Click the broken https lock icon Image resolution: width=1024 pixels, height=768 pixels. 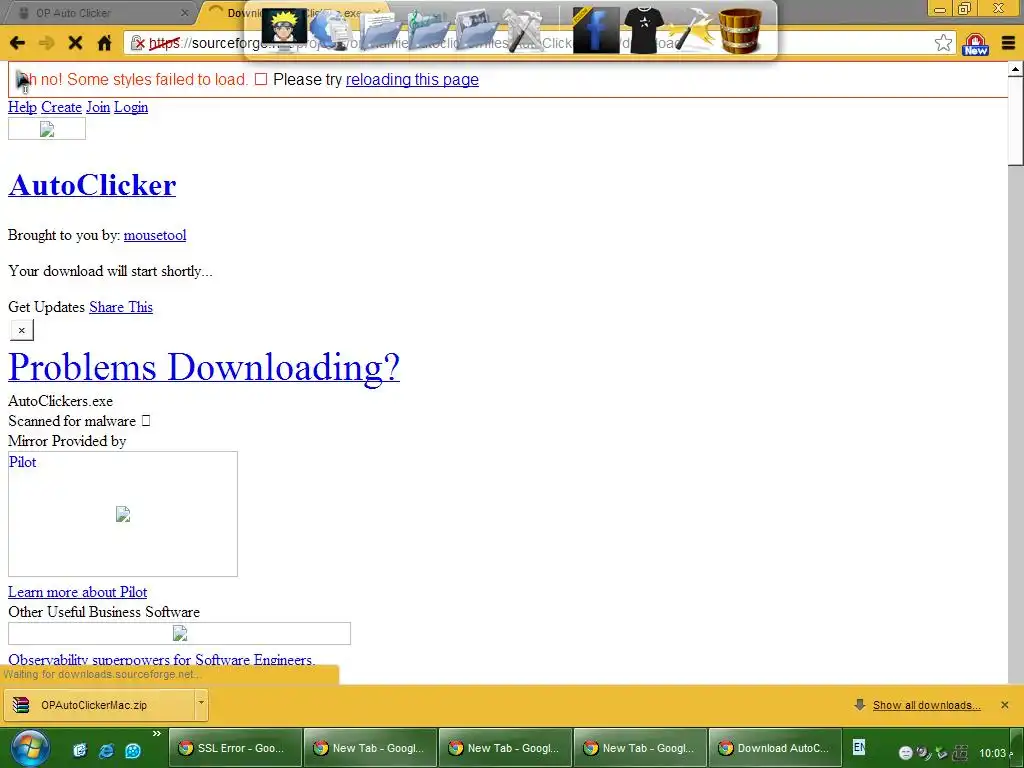coord(138,43)
